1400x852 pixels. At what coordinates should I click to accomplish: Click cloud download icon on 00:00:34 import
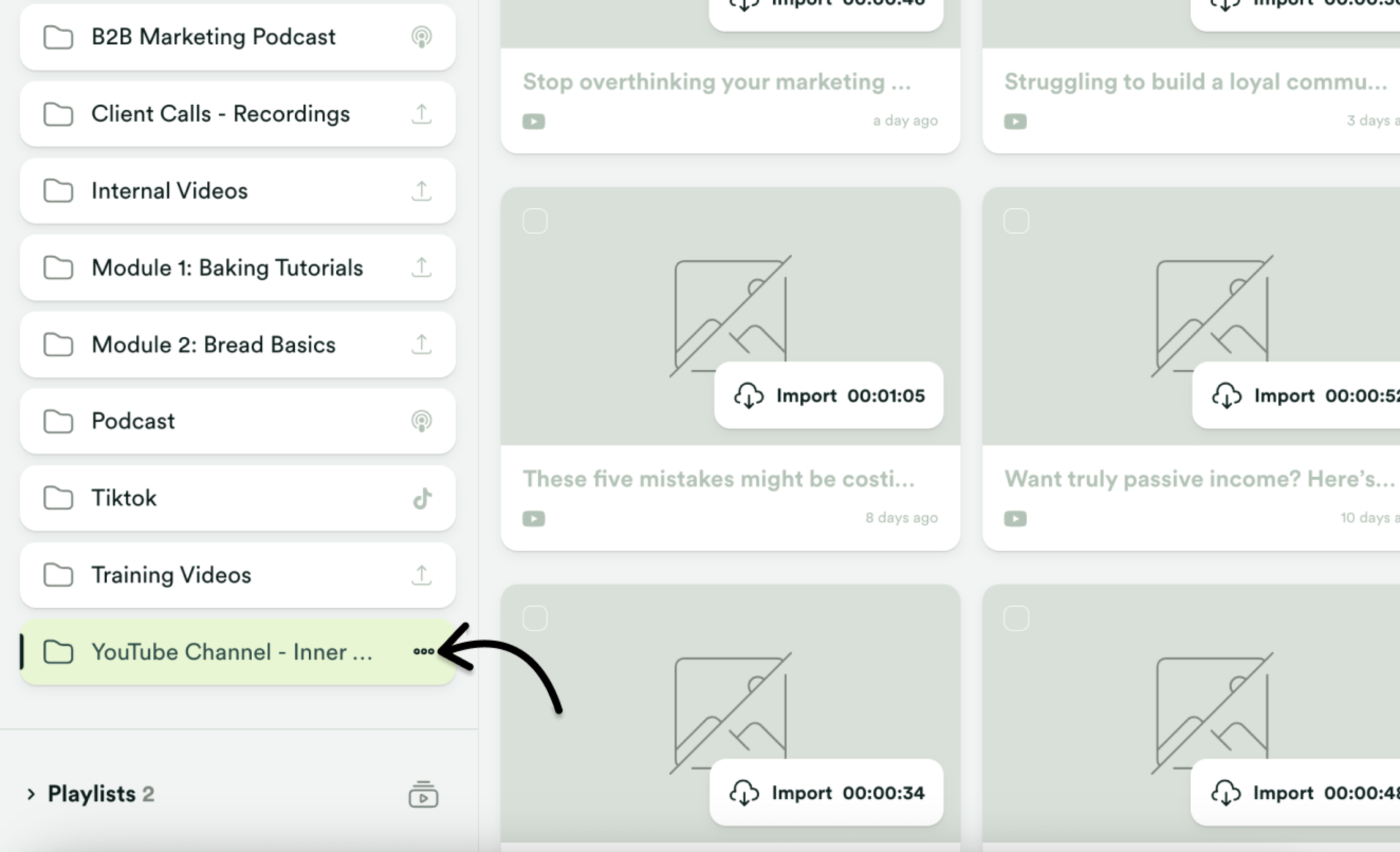744,793
